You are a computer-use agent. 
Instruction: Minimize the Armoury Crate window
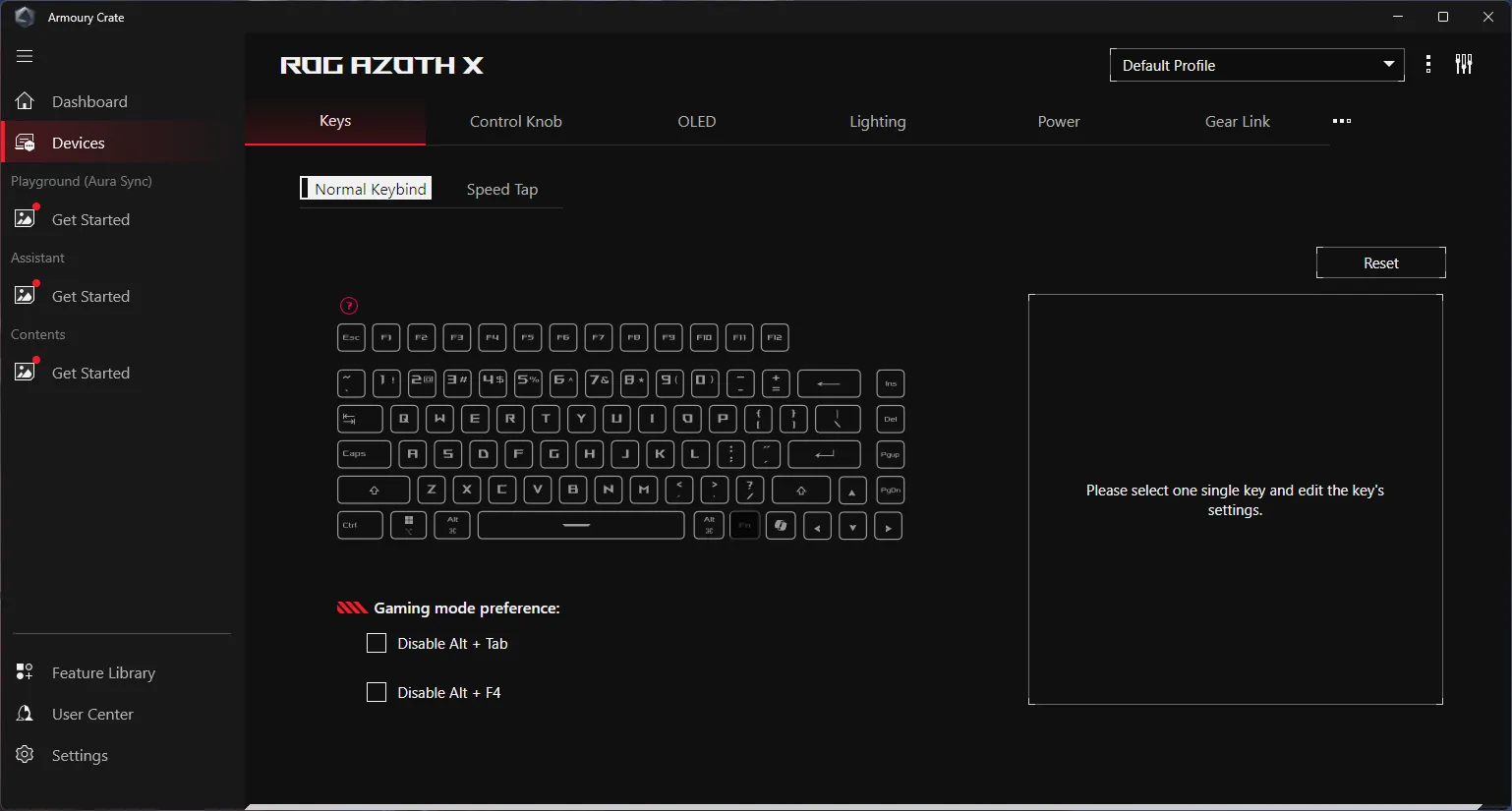[1398, 17]
